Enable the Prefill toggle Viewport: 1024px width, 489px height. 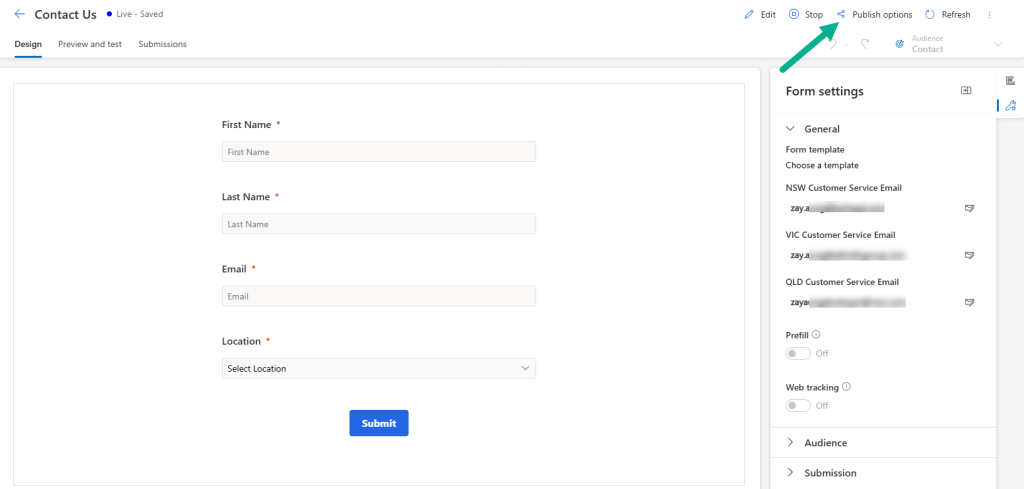click(798, 353)
